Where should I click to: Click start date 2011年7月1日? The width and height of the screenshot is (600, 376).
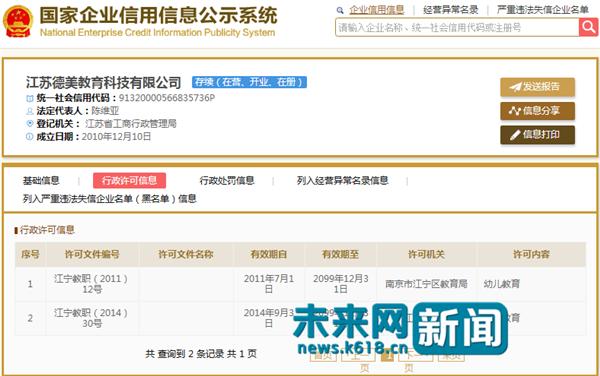269,284
